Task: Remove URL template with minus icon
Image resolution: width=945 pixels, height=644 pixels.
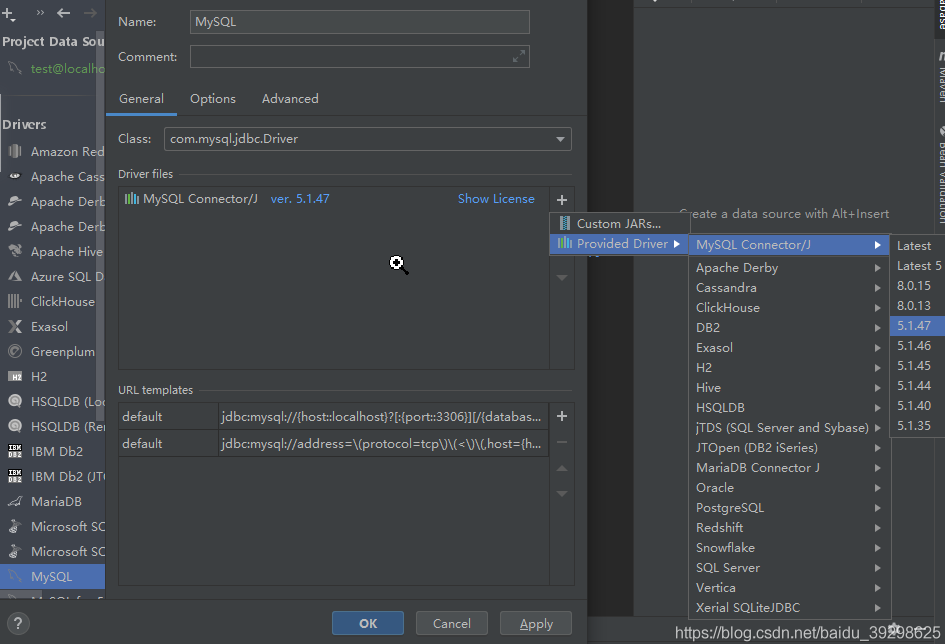Action: pyautogui.click(x=562, y=442)
